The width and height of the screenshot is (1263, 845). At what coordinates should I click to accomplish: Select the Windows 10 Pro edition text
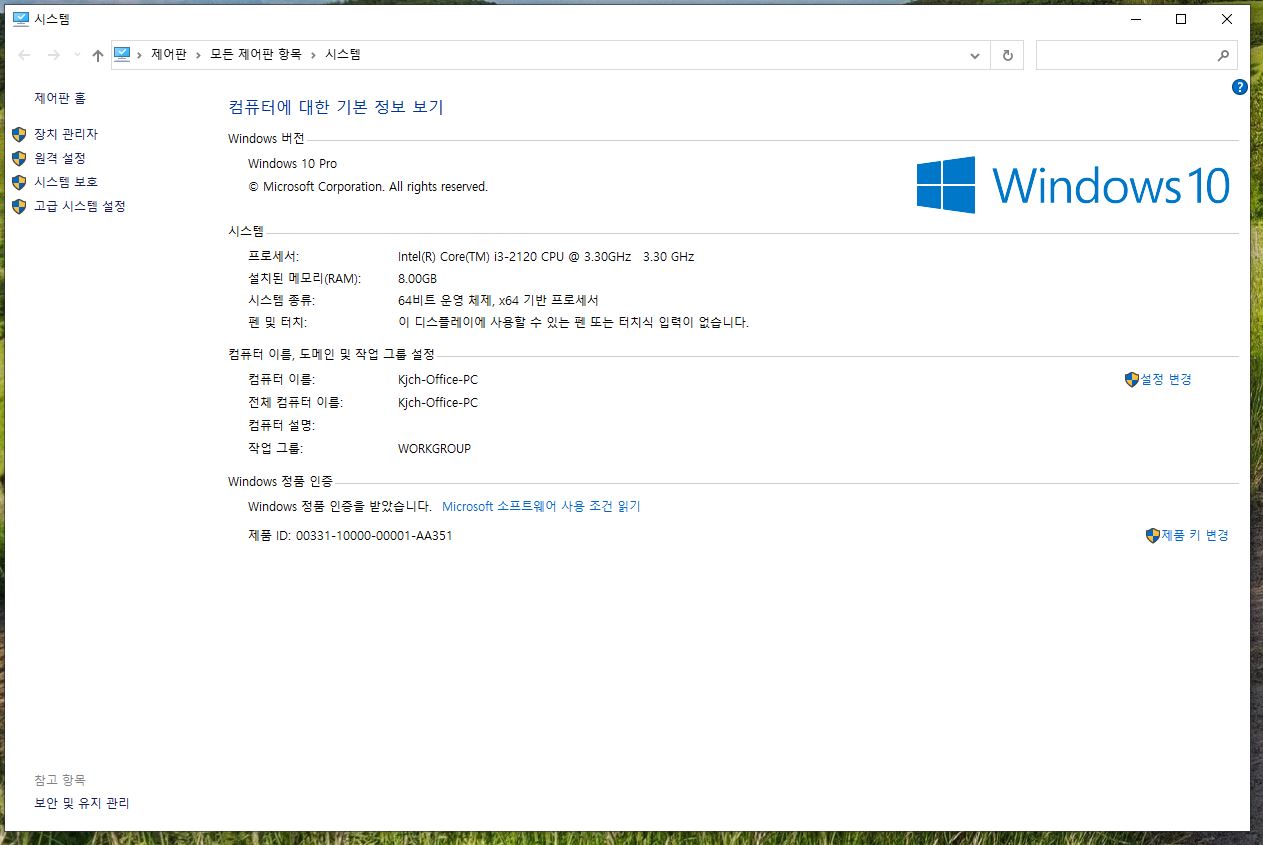[292, 164]
